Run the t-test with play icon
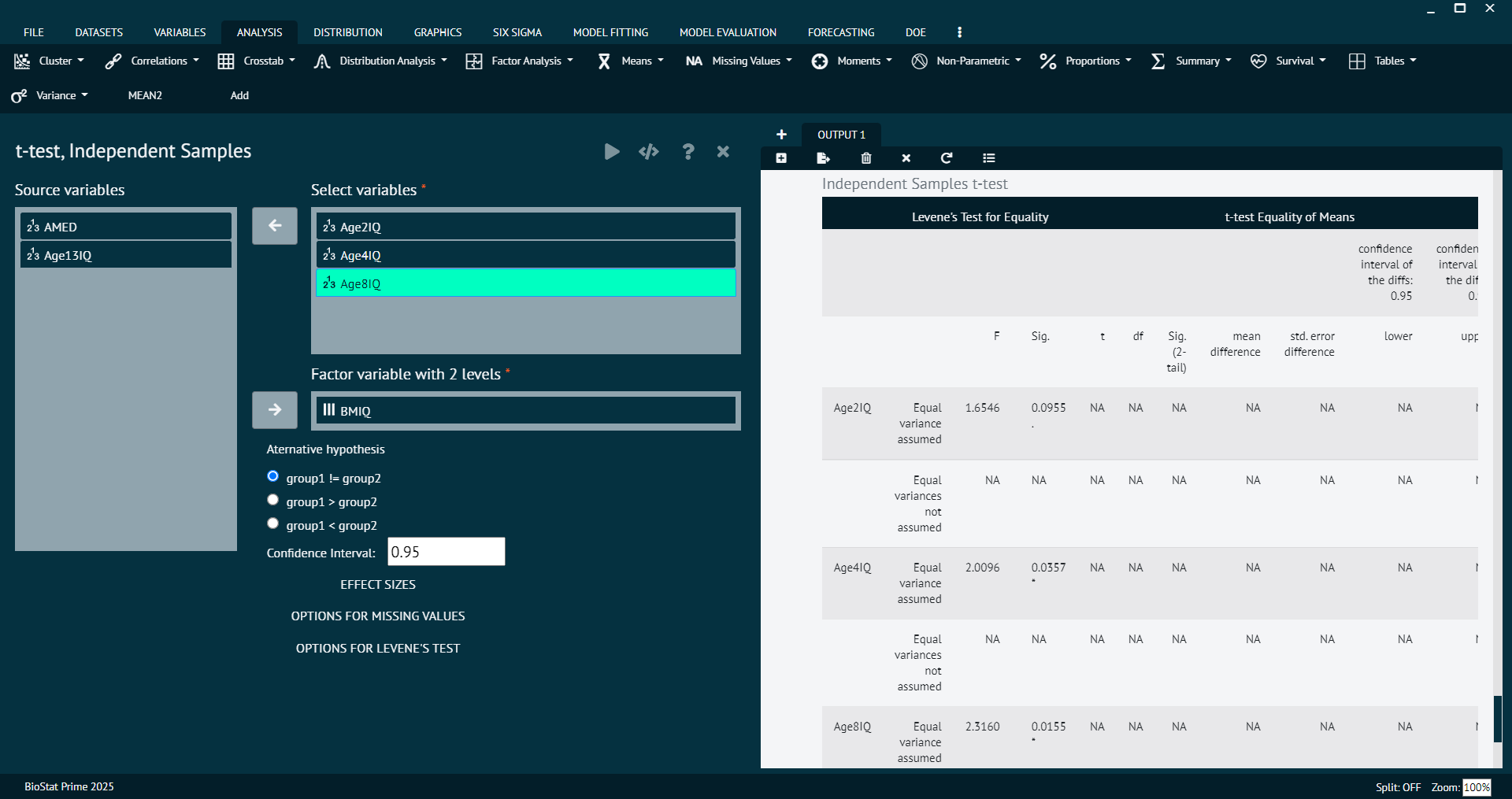This screenshot has height=799, width=1512. coord(612,151)
